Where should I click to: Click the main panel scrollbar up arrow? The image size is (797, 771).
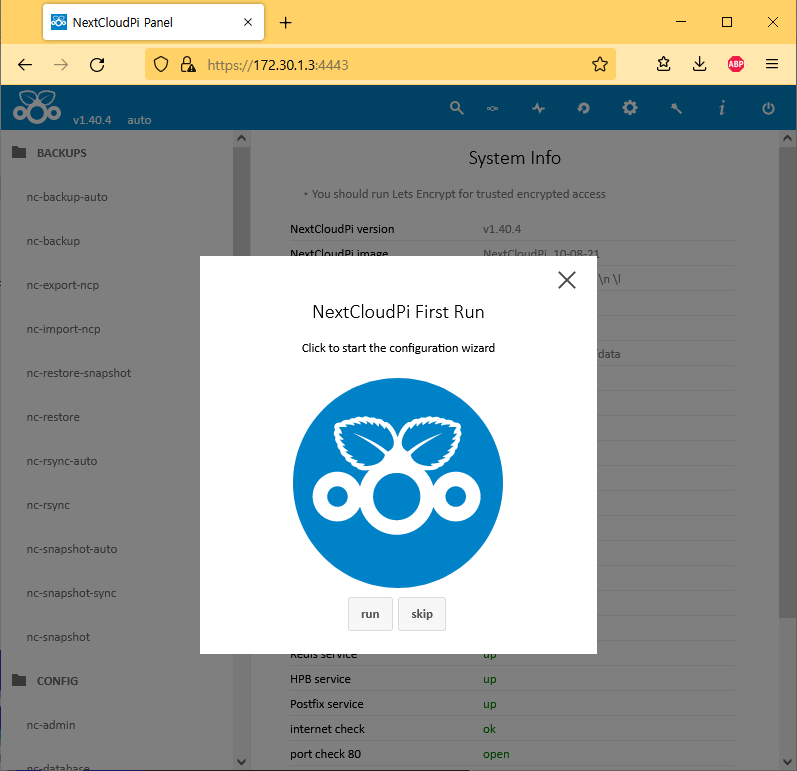[x=787, y=138]
